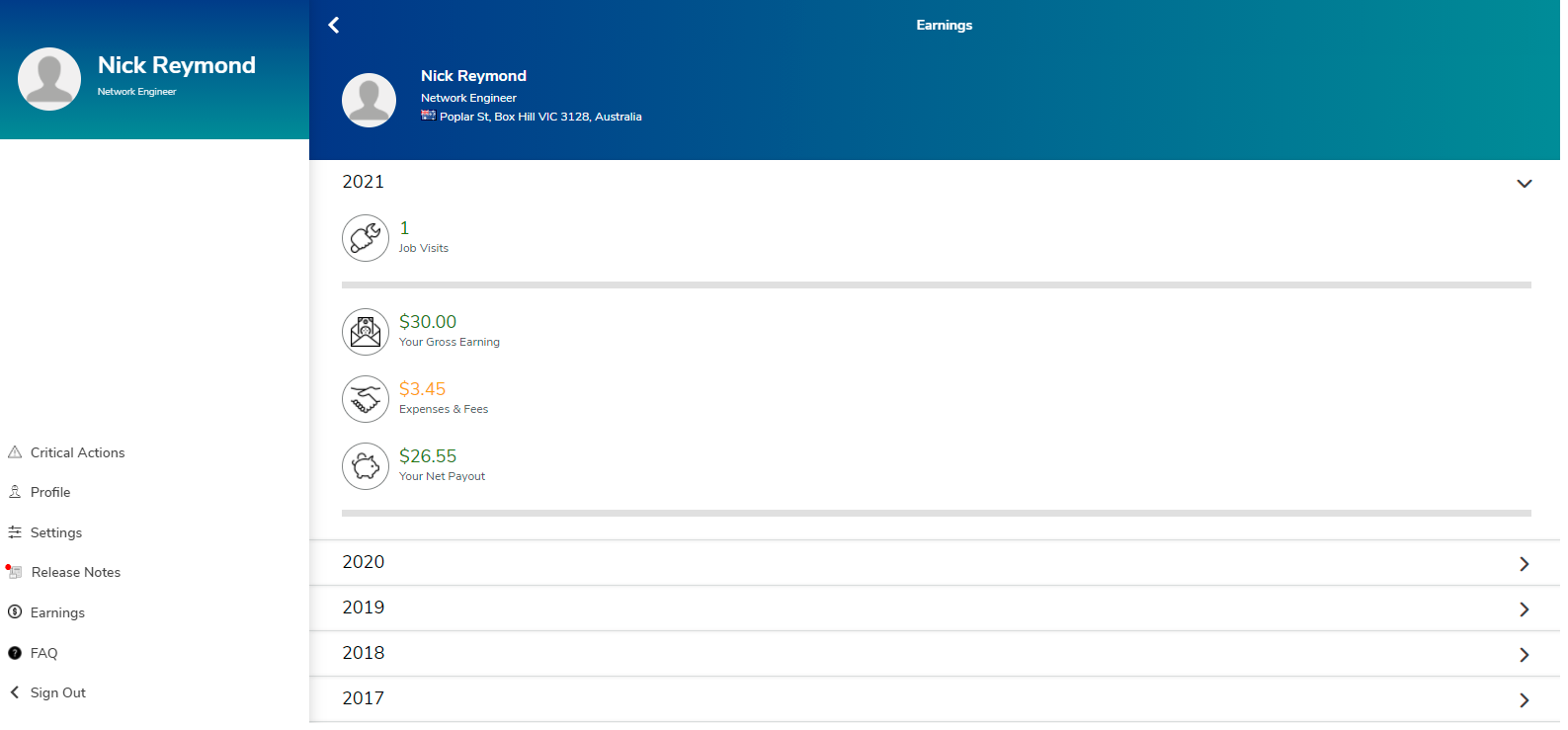Collapse the 2021 earnings section
This screenshot has height=730, width=1568.
[x=1525, y=184]
